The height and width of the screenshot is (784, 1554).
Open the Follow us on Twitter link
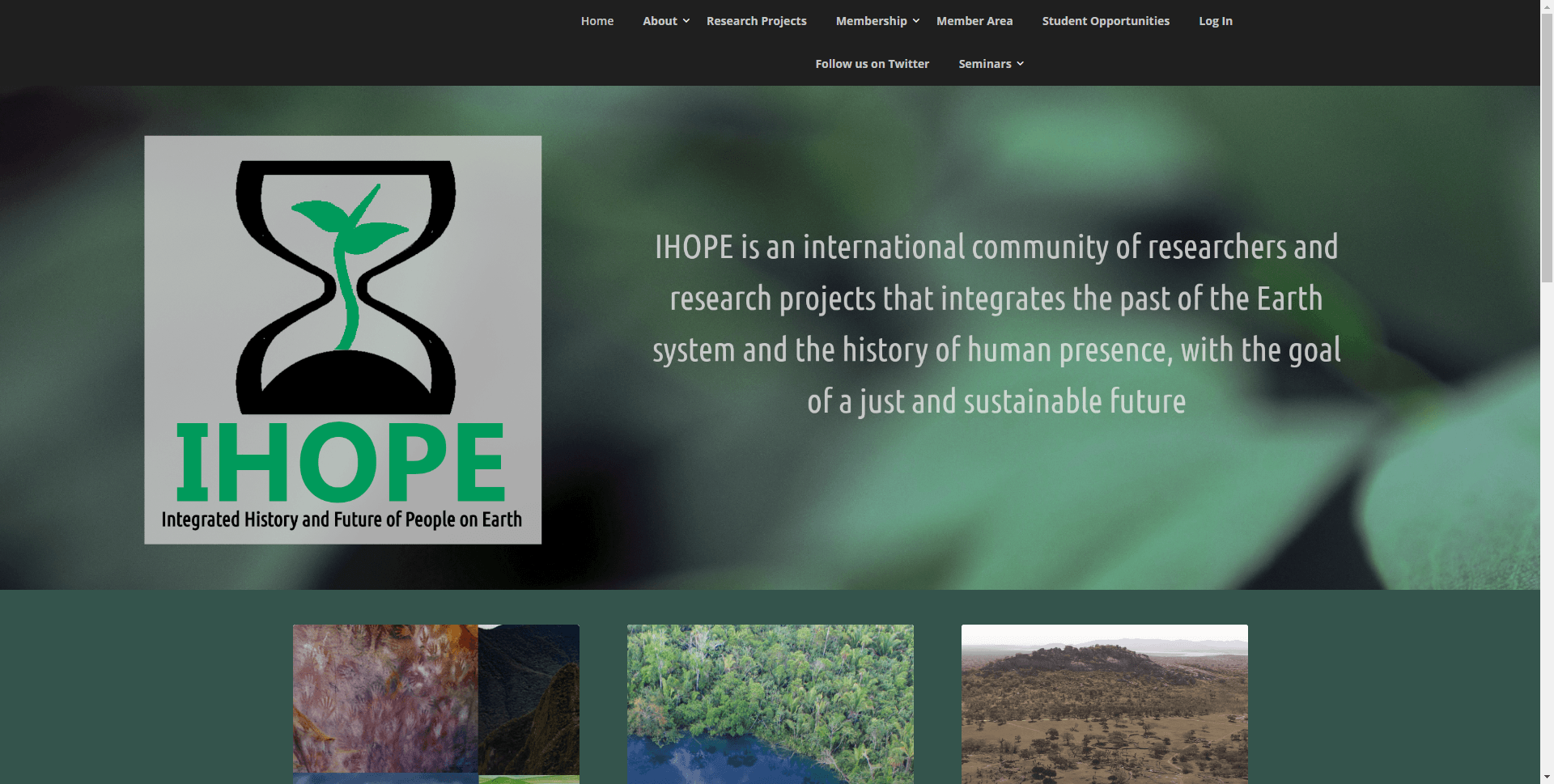pos(872,63)
